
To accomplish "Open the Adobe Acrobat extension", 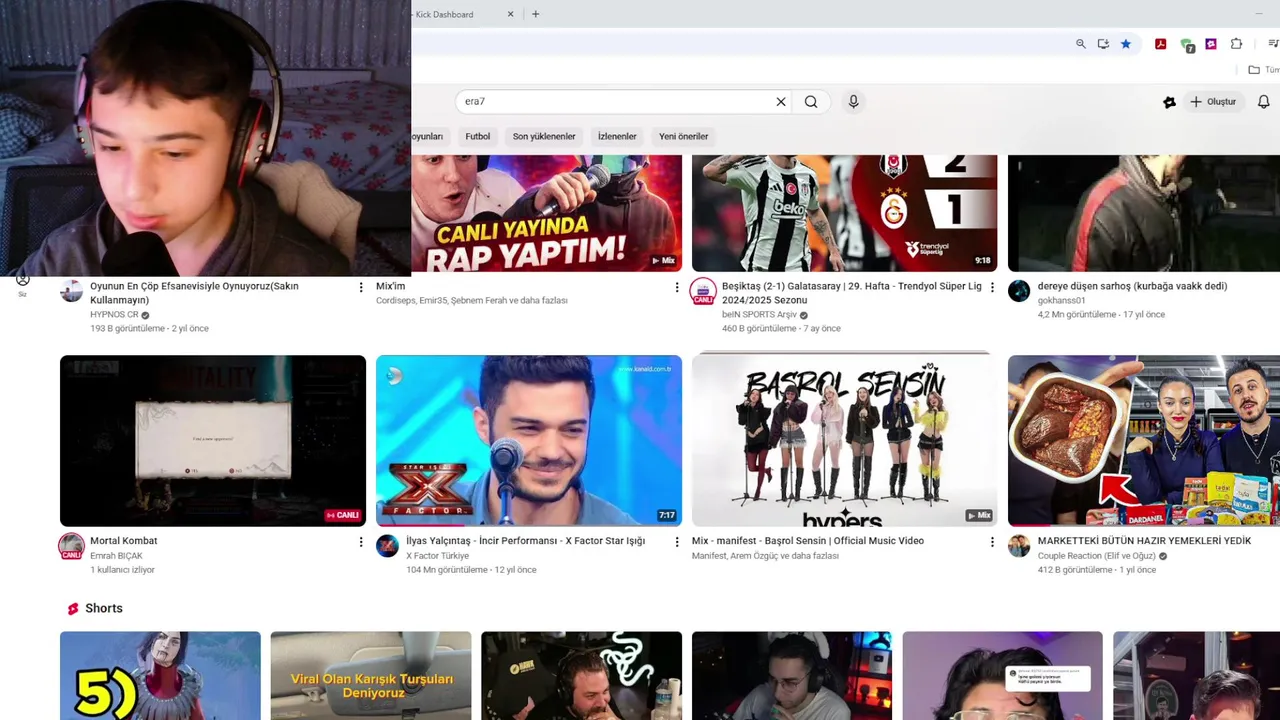I will [x=1160, y=44].
